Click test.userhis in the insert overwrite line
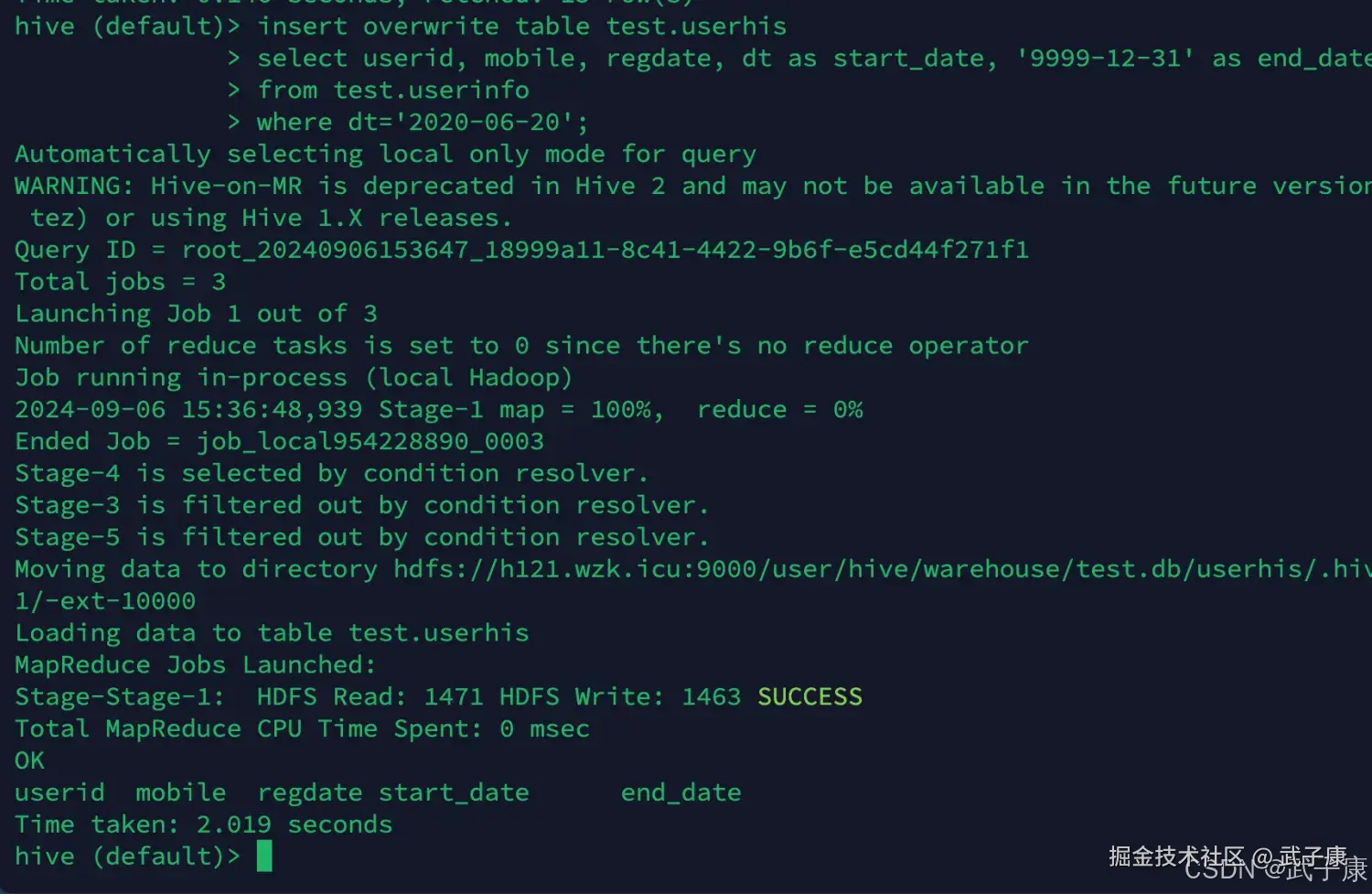Screen dimensions: 1372x894 (696, 27)
